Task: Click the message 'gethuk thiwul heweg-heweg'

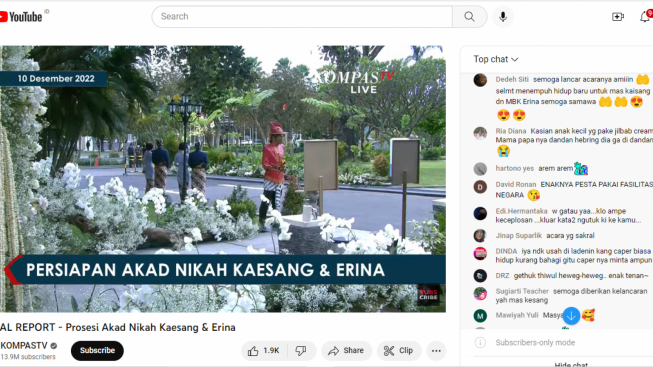Action: [x=581, y=275]
